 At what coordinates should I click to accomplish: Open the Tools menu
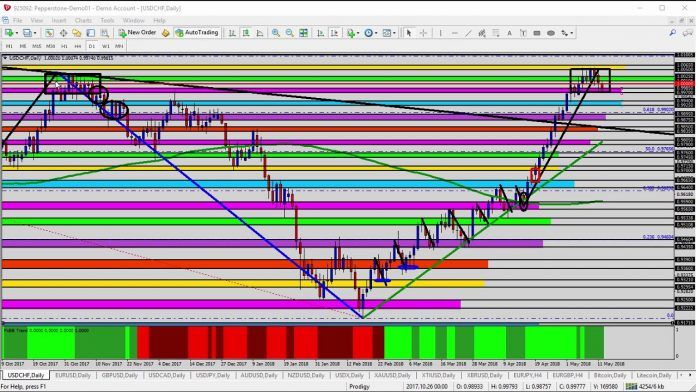107,20
